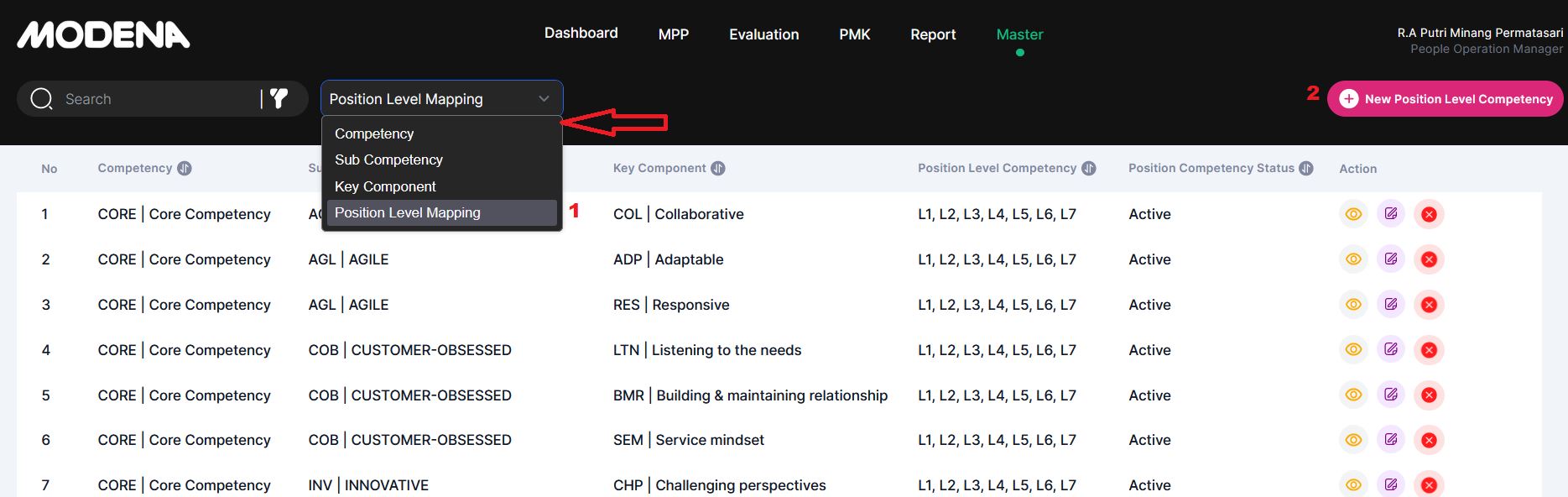Sort by Position Competency Status column icon

tap(1306, 169)
